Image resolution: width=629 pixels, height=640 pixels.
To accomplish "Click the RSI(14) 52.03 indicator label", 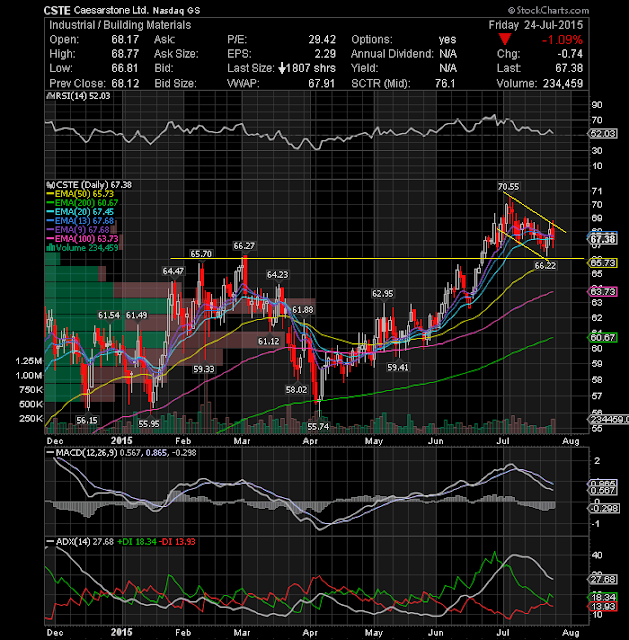I will 78,96.
